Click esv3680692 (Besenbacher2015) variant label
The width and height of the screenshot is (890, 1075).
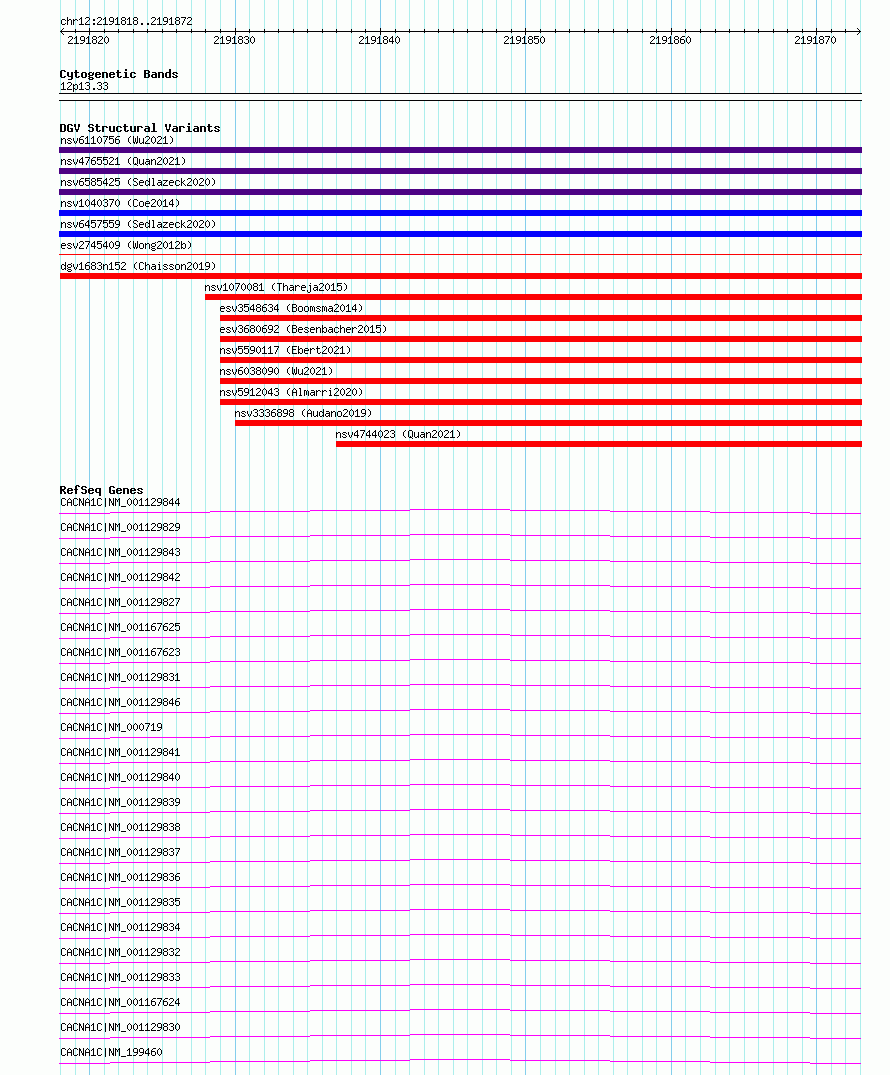pos(303,329)
